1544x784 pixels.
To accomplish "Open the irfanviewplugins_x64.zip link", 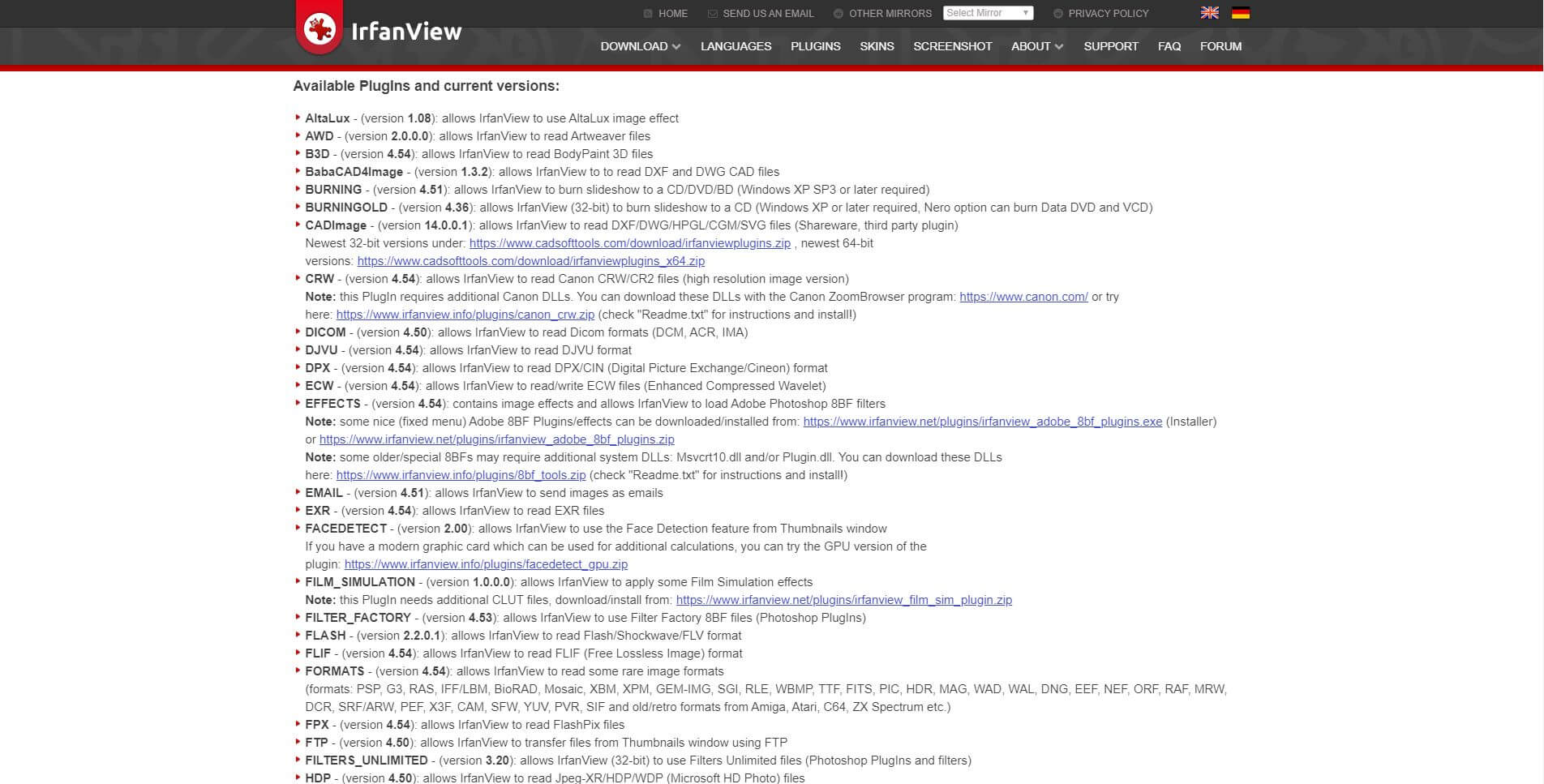I will (x=530, y=261).
